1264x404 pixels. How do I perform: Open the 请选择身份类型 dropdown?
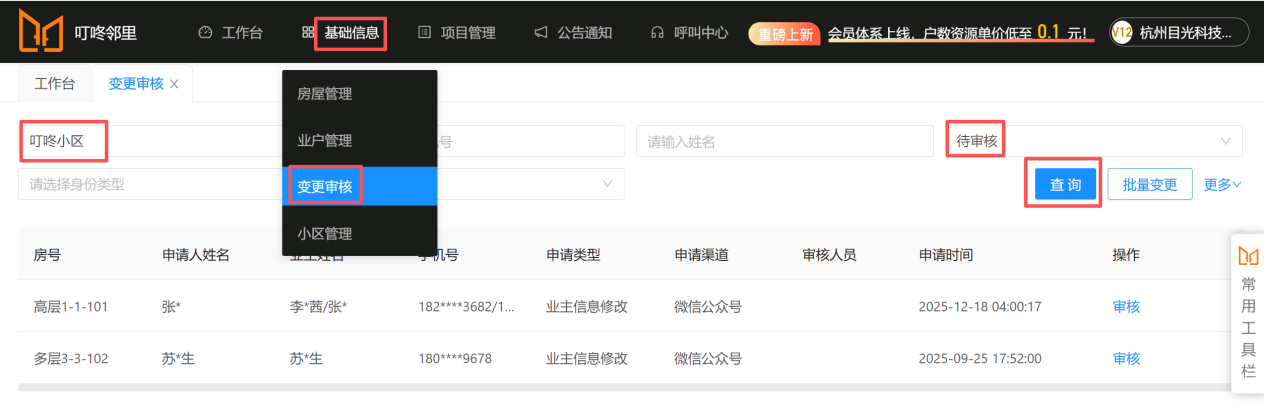tap(150, 185)
